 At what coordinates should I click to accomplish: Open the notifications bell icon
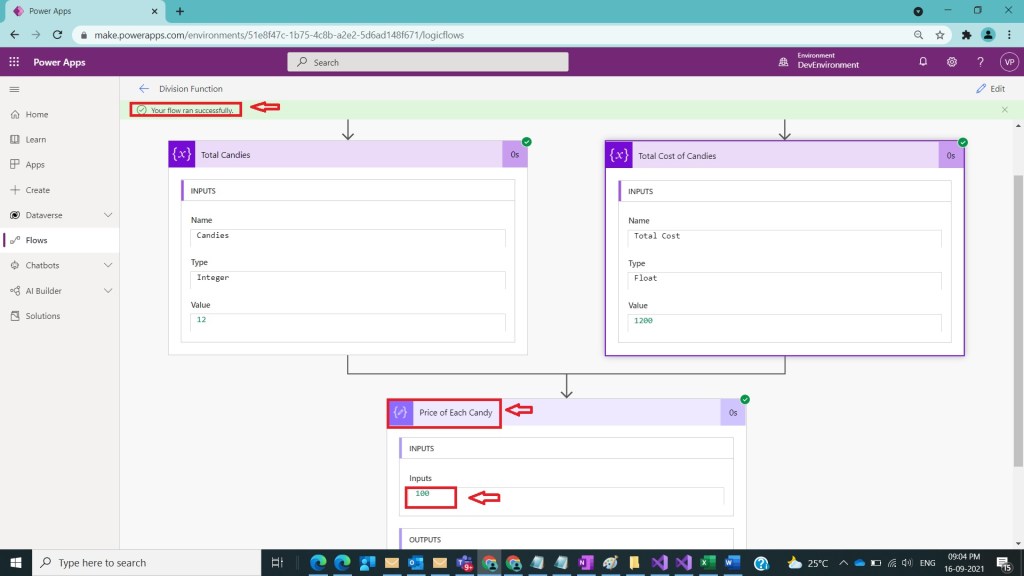pyautogui.click(x=923, y=62)
